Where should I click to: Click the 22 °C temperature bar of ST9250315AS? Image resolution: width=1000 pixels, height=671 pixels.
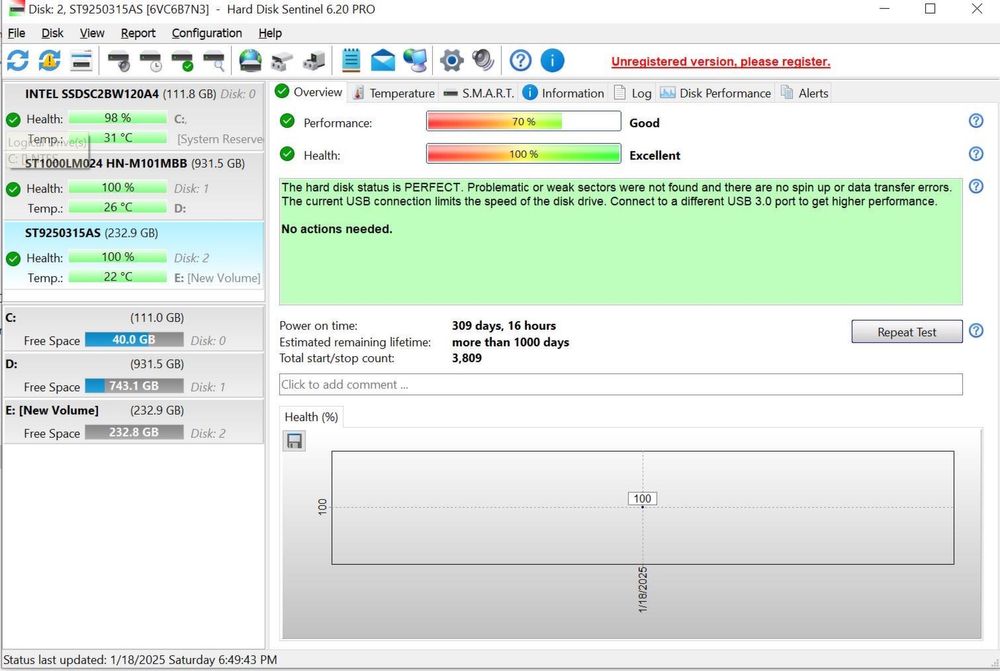(117, 277)
